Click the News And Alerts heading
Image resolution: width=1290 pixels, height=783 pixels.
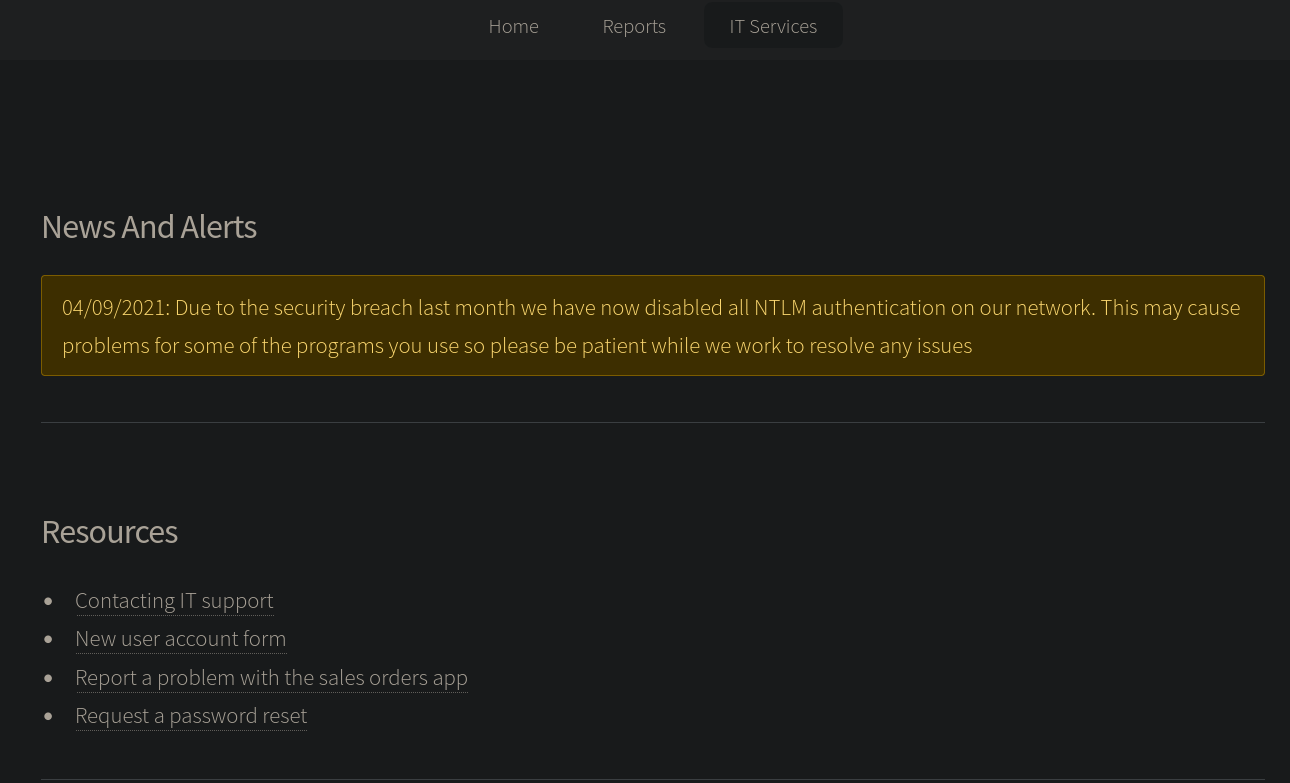click(149, 227)
